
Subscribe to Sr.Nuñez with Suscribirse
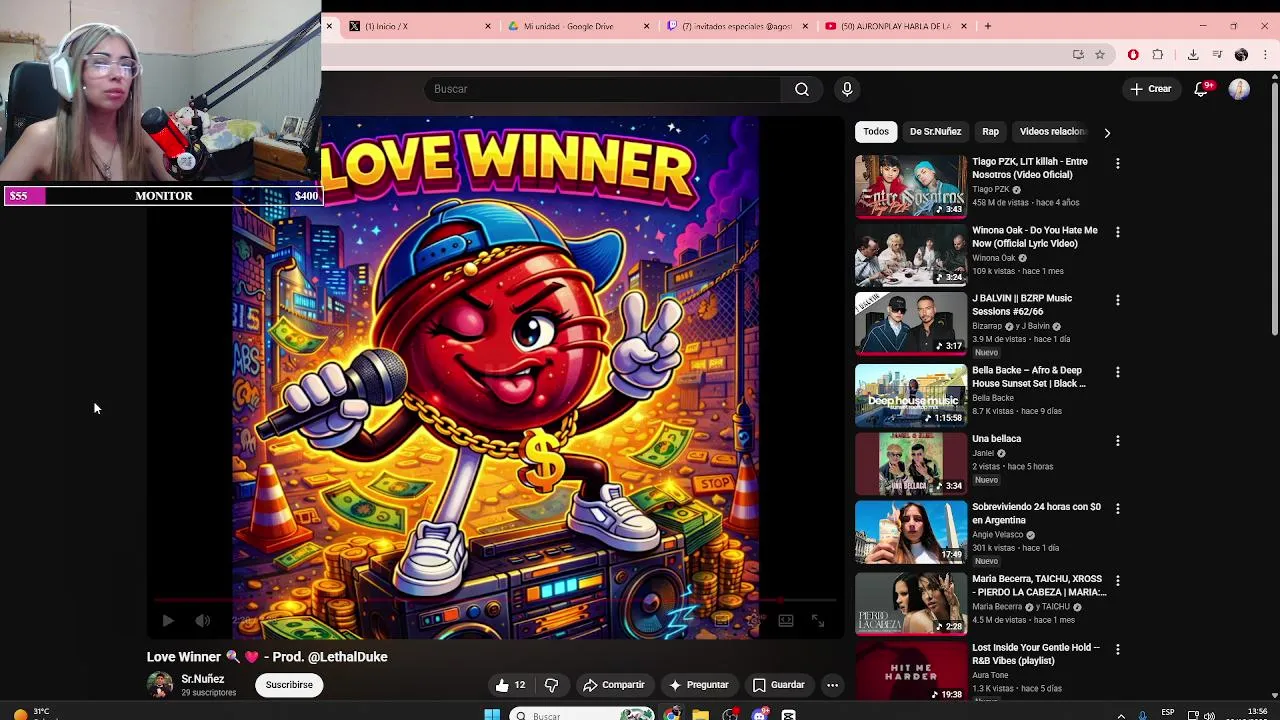pyautogui.click(x=289, y=685)
